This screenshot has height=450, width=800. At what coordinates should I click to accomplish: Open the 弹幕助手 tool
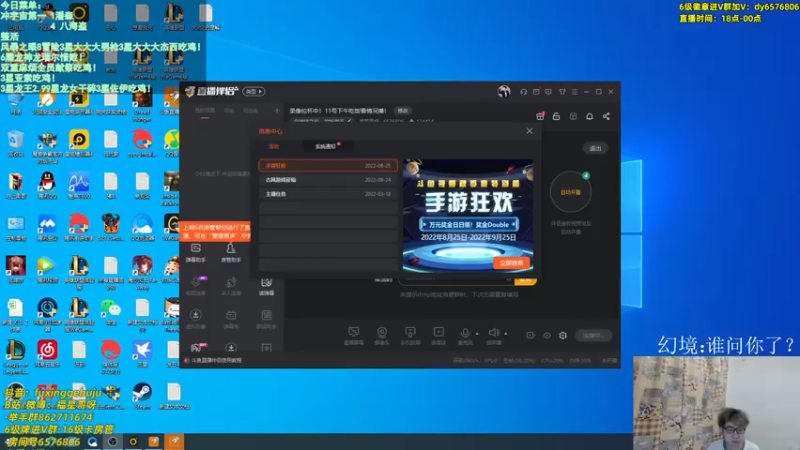point(196,253)
